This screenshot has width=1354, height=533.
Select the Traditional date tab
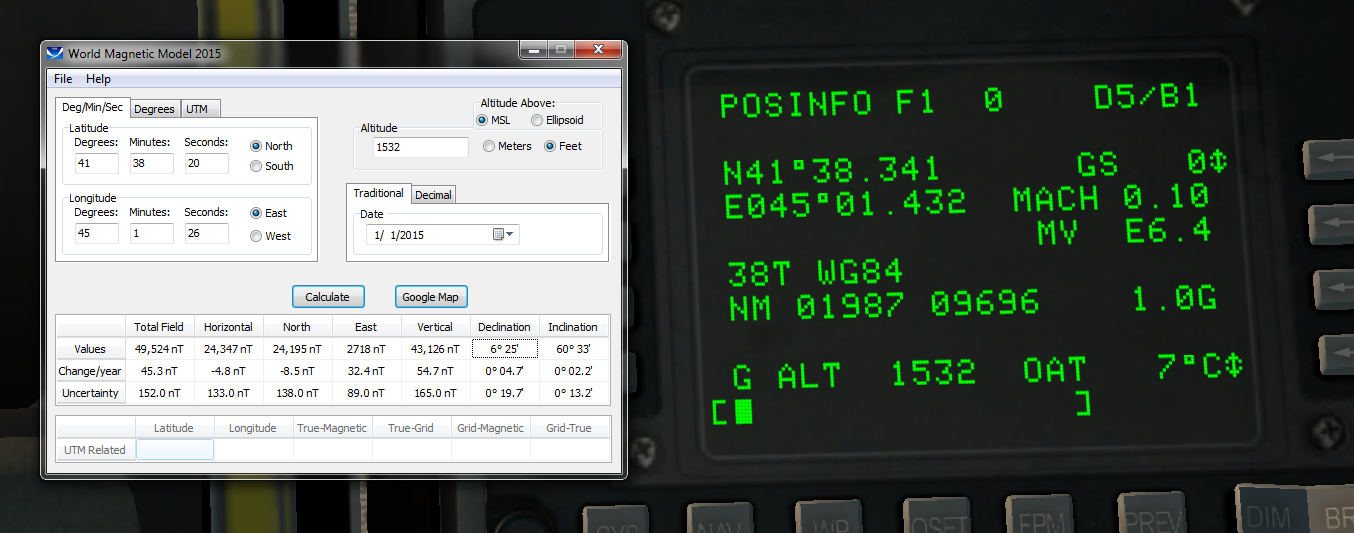pyautogui.click(x=379, y=193)
